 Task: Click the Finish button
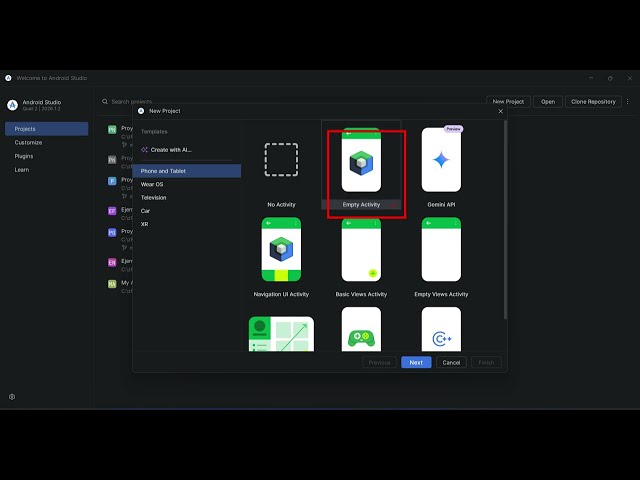click(486, 362)
